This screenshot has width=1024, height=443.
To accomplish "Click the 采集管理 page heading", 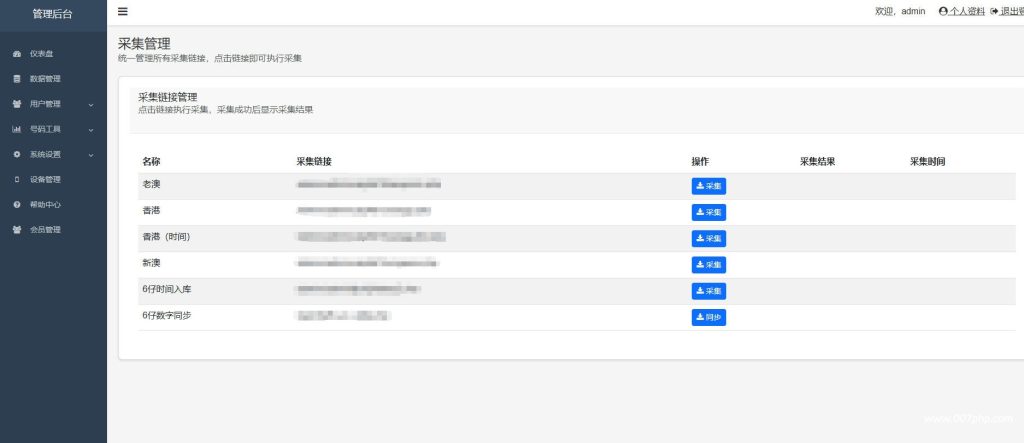I will tap(144, 44).
